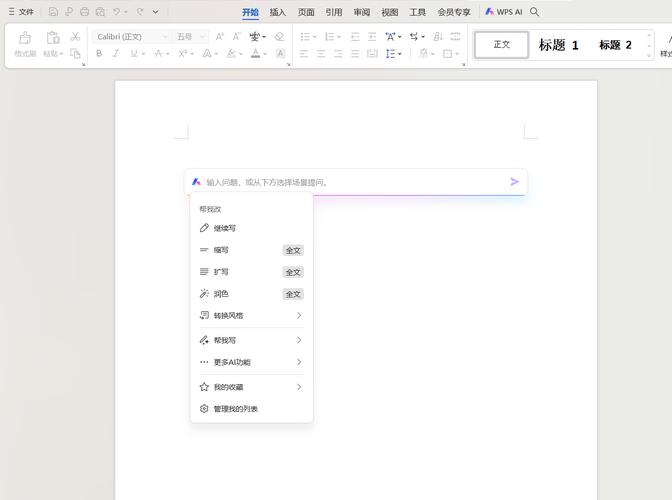
Task: Switch to the 插入 tab
Action: pos(278,12)
